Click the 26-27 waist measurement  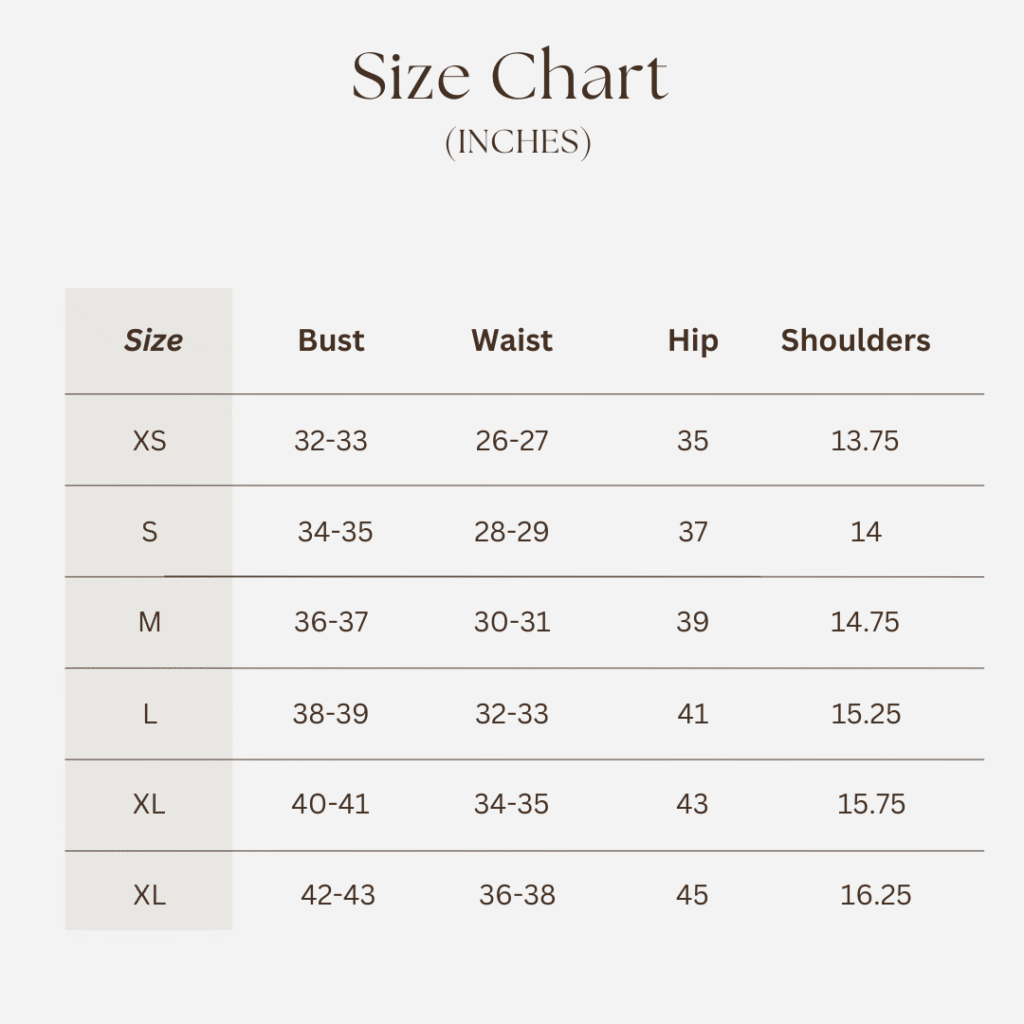pos(512,441)
